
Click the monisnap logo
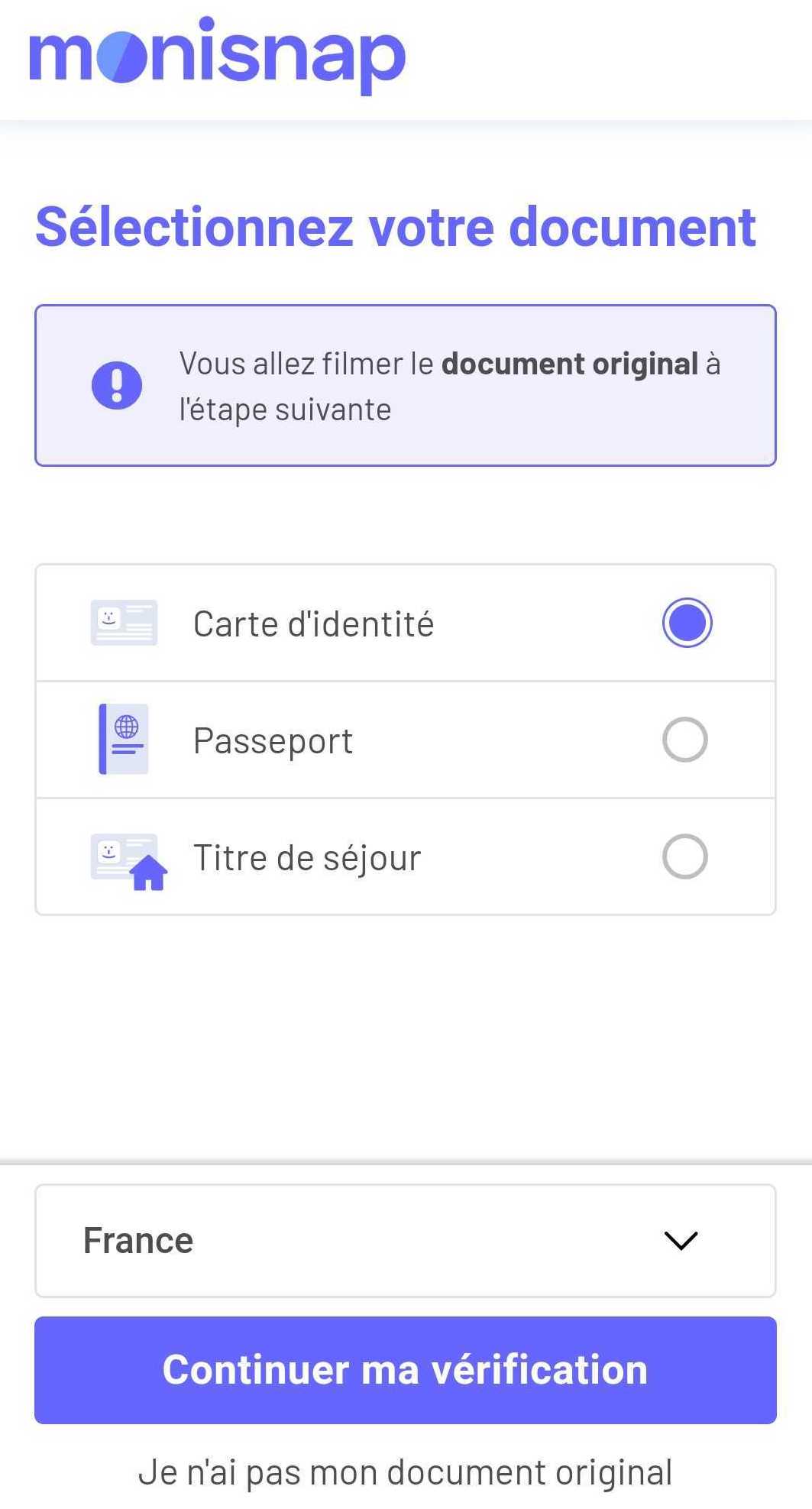pos(217,56)
